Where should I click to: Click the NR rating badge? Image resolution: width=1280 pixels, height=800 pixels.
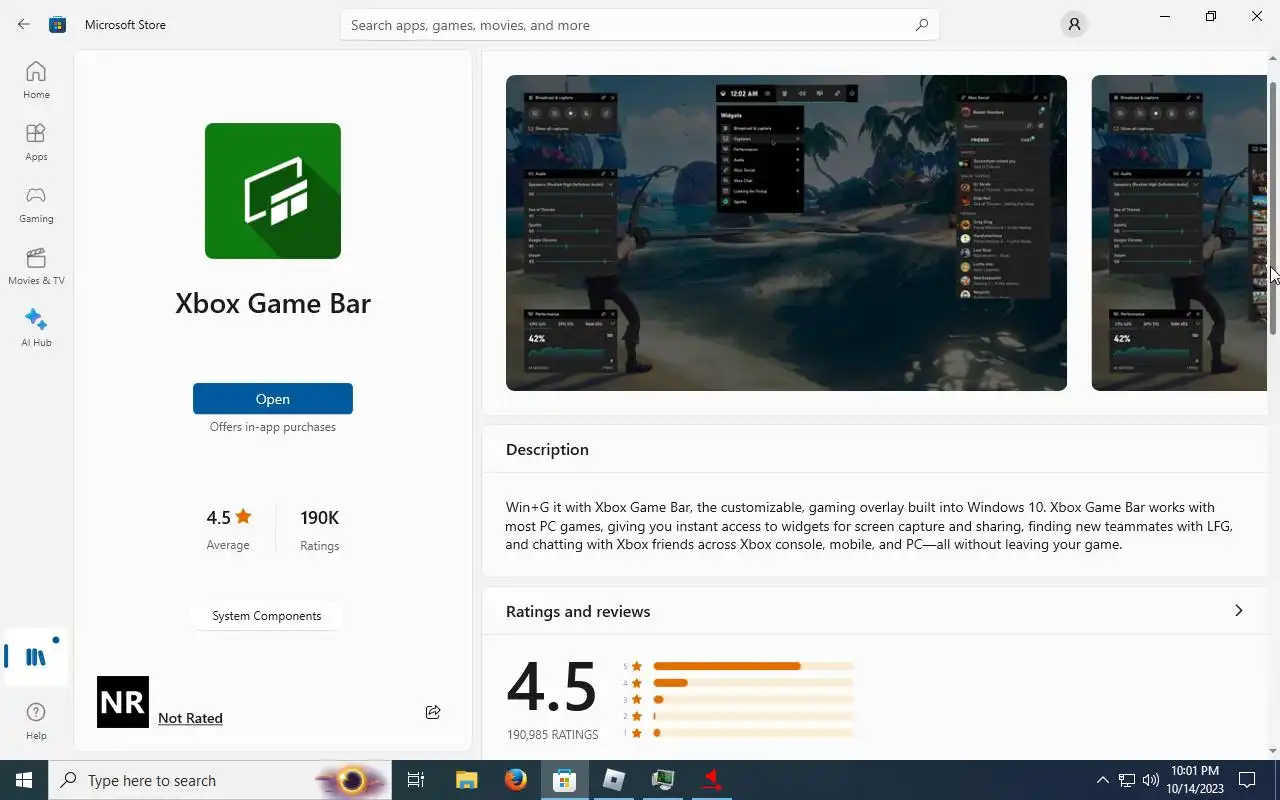[123, 702]
